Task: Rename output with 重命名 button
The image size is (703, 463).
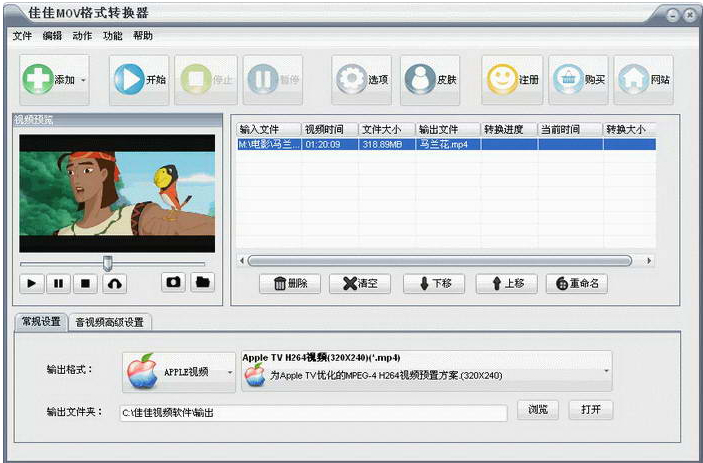Action: [x=577, y=283]
